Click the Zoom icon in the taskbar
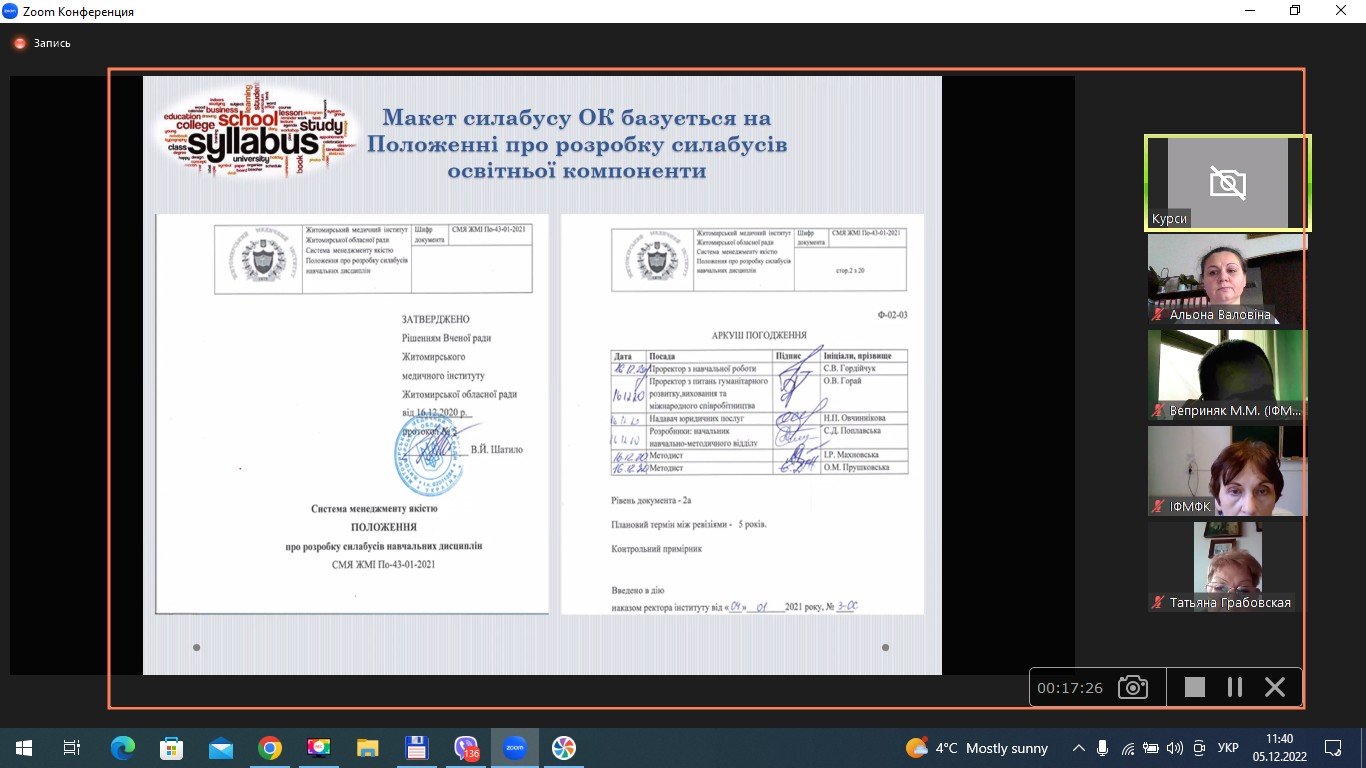The image size is (1366, 768). tap(515, 748)
